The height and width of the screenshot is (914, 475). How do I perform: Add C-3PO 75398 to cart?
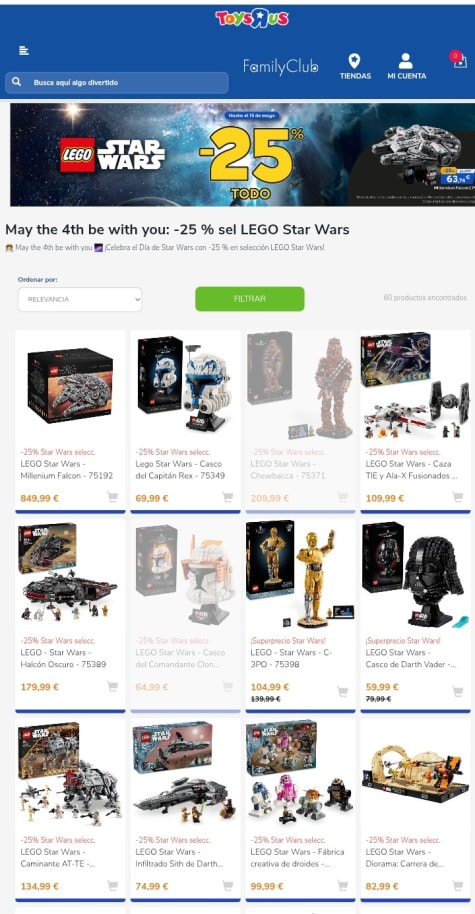[343, 691]
